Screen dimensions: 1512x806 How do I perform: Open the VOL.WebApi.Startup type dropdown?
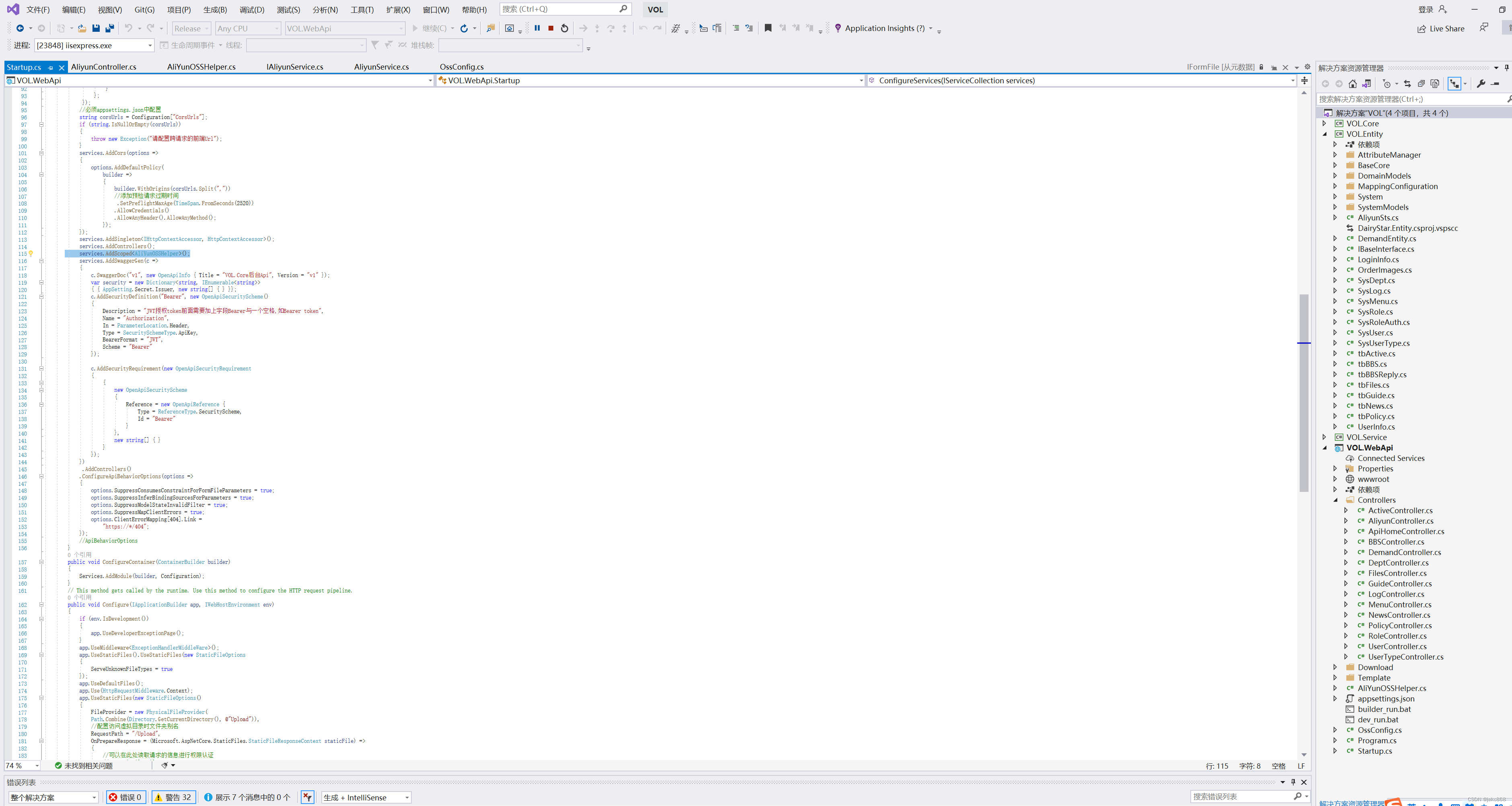point(651,80)
